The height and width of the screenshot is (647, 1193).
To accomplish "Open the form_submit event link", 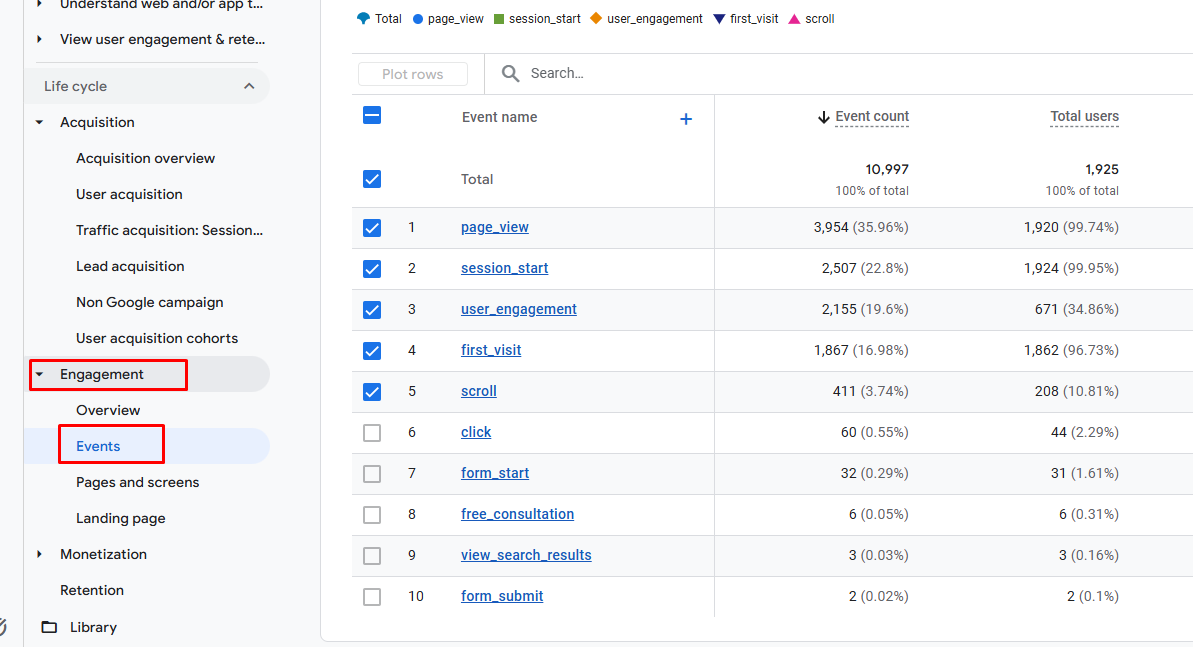I will pos(502,597).
